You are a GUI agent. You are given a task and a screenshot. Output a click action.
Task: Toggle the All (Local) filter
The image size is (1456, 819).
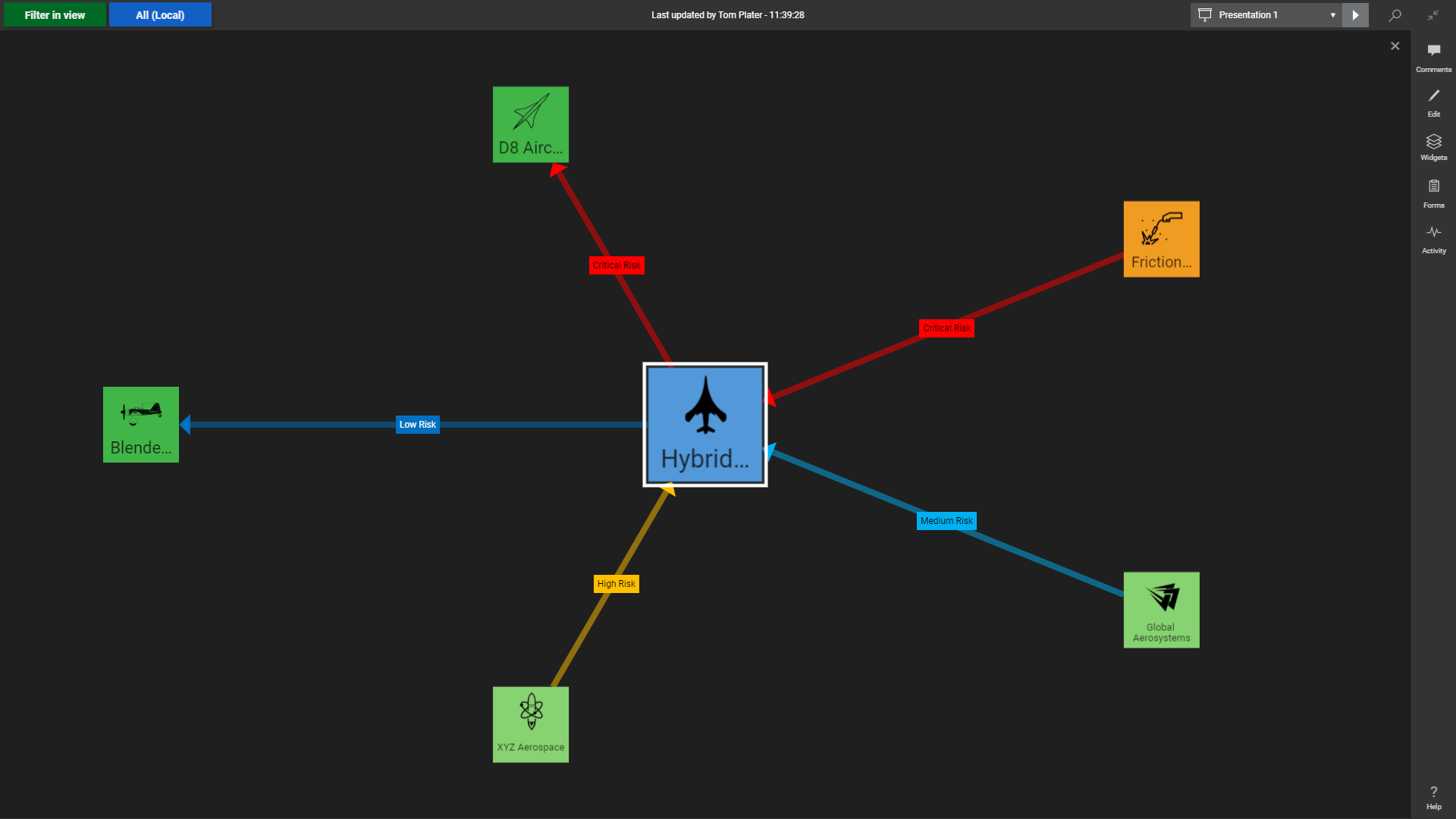(x=160, y=15)
